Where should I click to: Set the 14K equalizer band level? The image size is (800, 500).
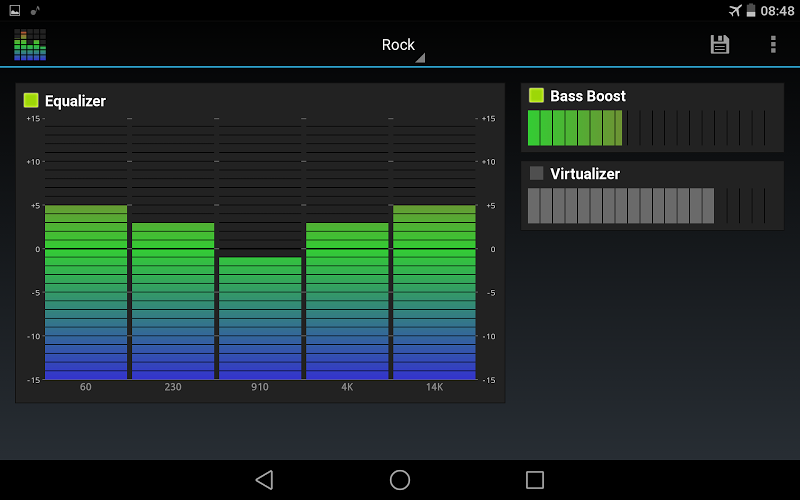click(434, 248)
